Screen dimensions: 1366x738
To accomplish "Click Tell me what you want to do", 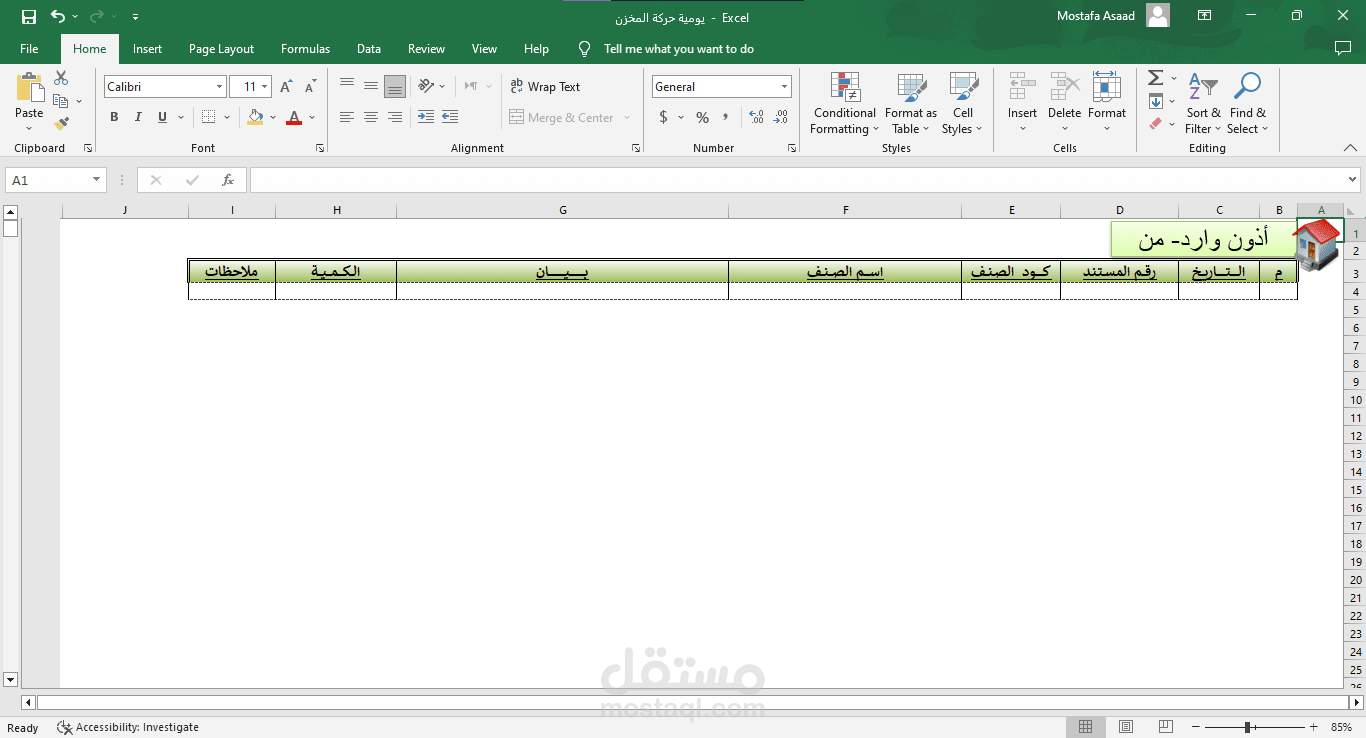I will 679,49.
